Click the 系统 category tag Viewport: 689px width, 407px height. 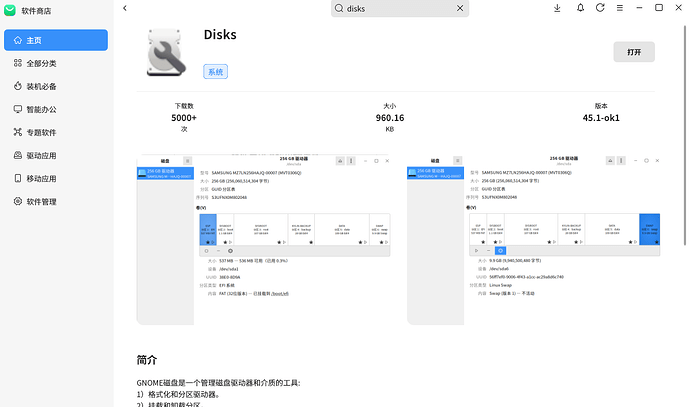215,72
